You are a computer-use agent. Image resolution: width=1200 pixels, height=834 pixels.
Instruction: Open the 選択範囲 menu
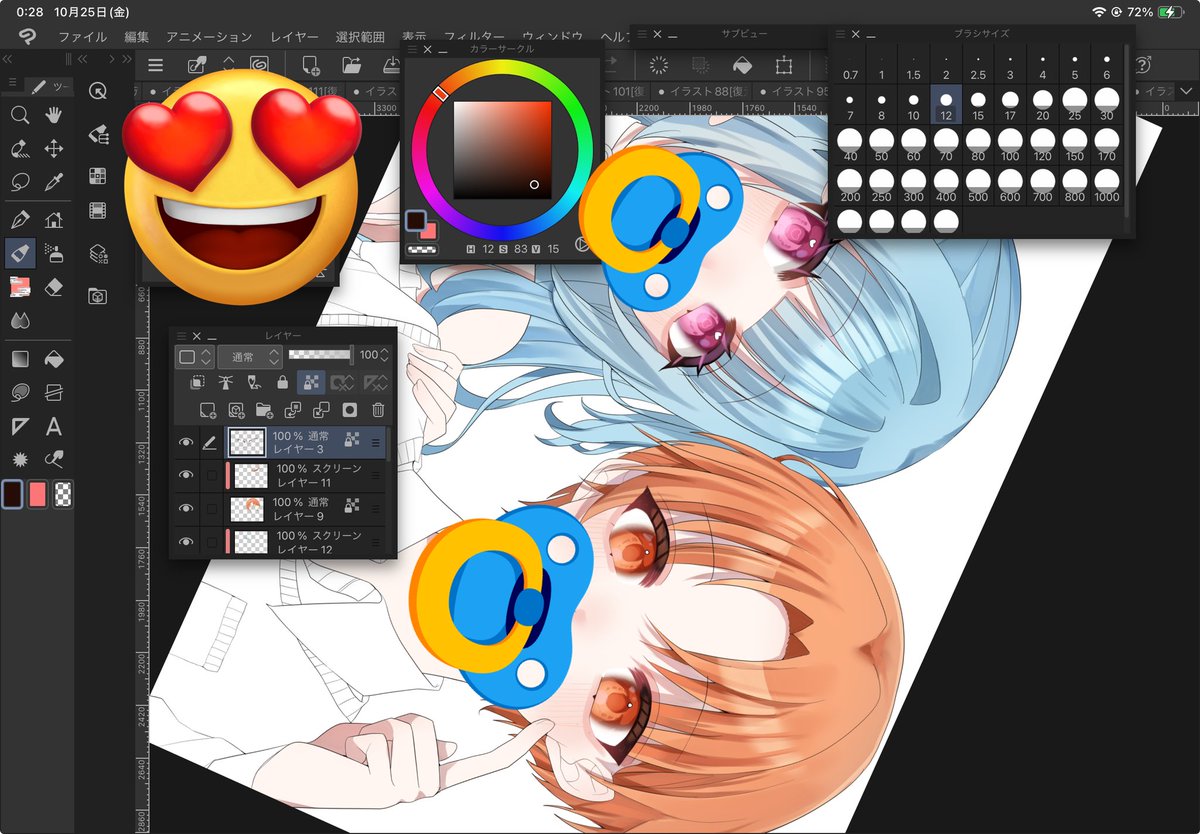coord(360,37)
